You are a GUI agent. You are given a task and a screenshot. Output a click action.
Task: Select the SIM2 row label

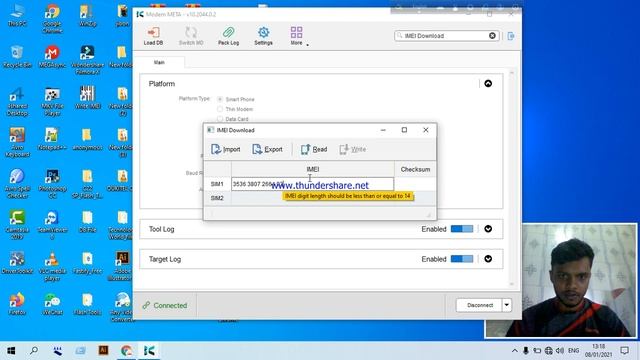coord(217,198)
